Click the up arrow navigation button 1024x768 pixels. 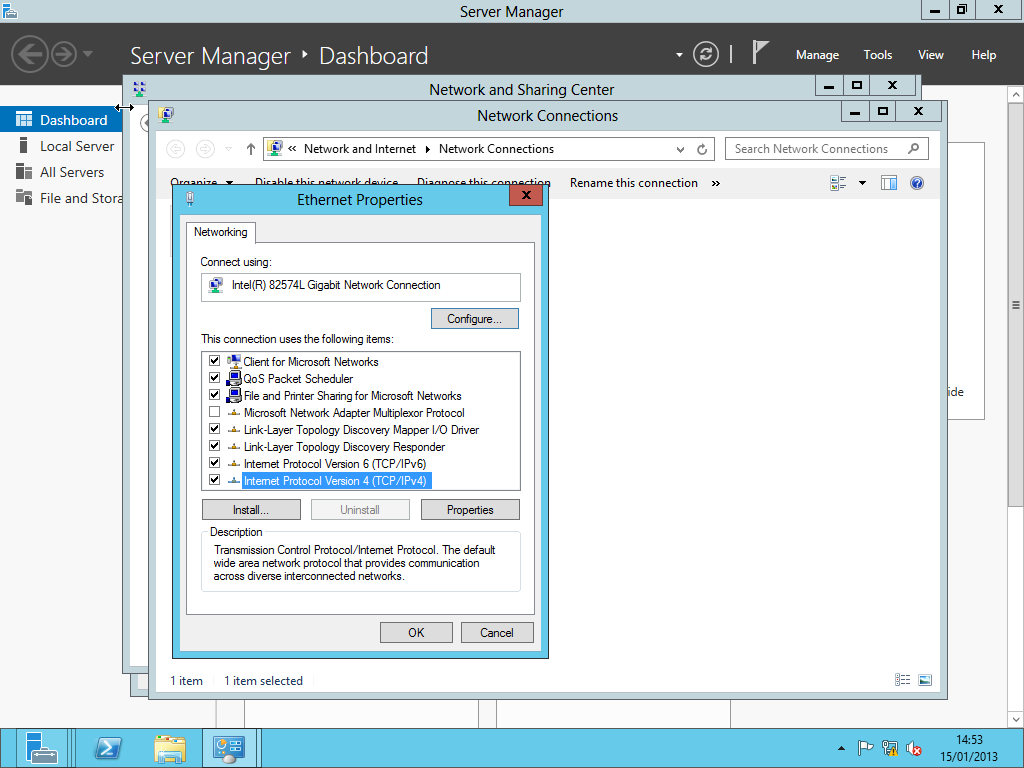(251, 149)
